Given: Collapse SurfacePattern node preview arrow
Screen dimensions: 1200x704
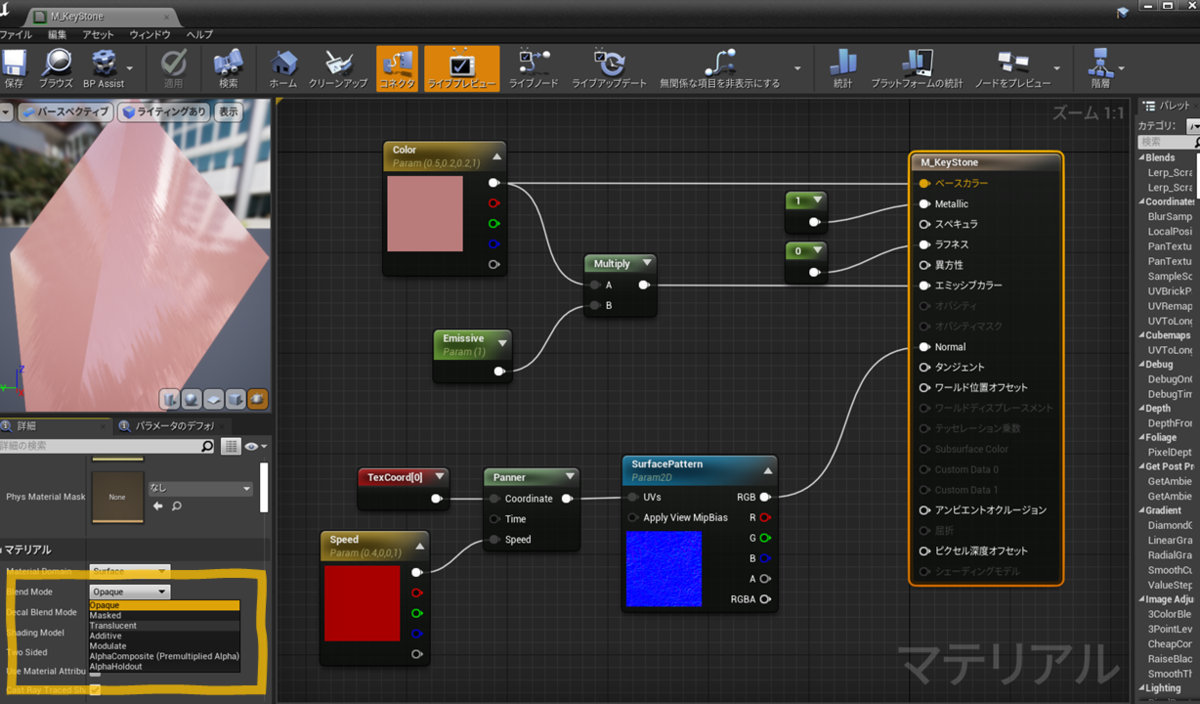Looking at the screenshot, I should pos(768,469).
